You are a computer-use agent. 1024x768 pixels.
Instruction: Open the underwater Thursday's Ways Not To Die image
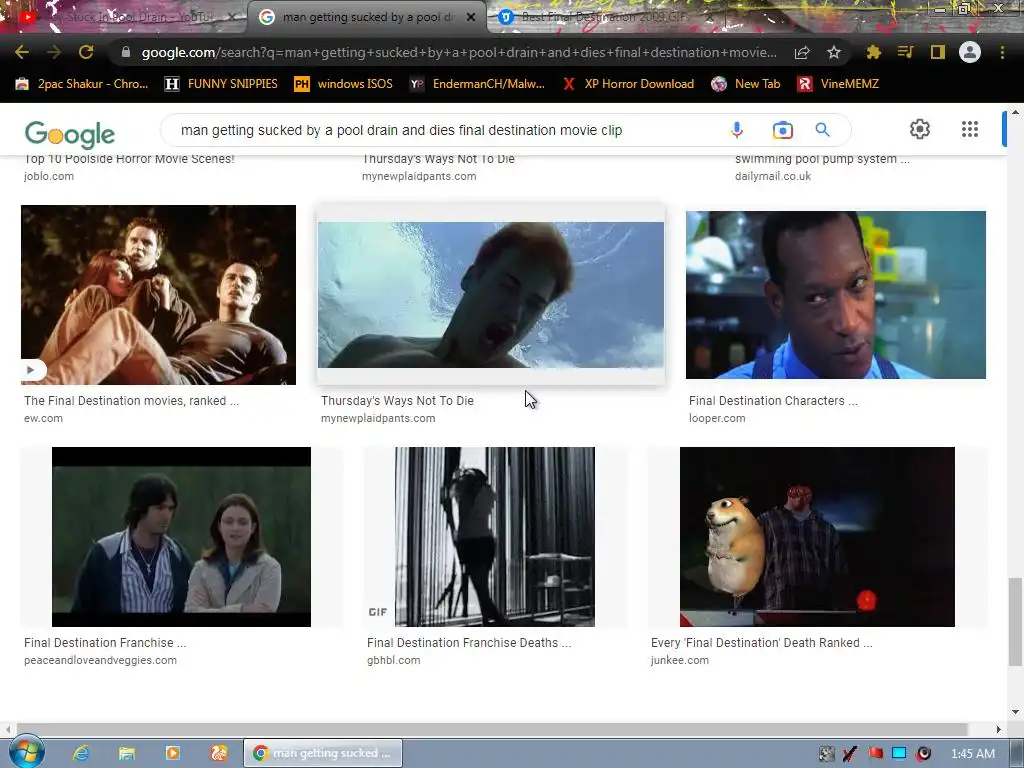pyautogui.click(x=490, y=295)
